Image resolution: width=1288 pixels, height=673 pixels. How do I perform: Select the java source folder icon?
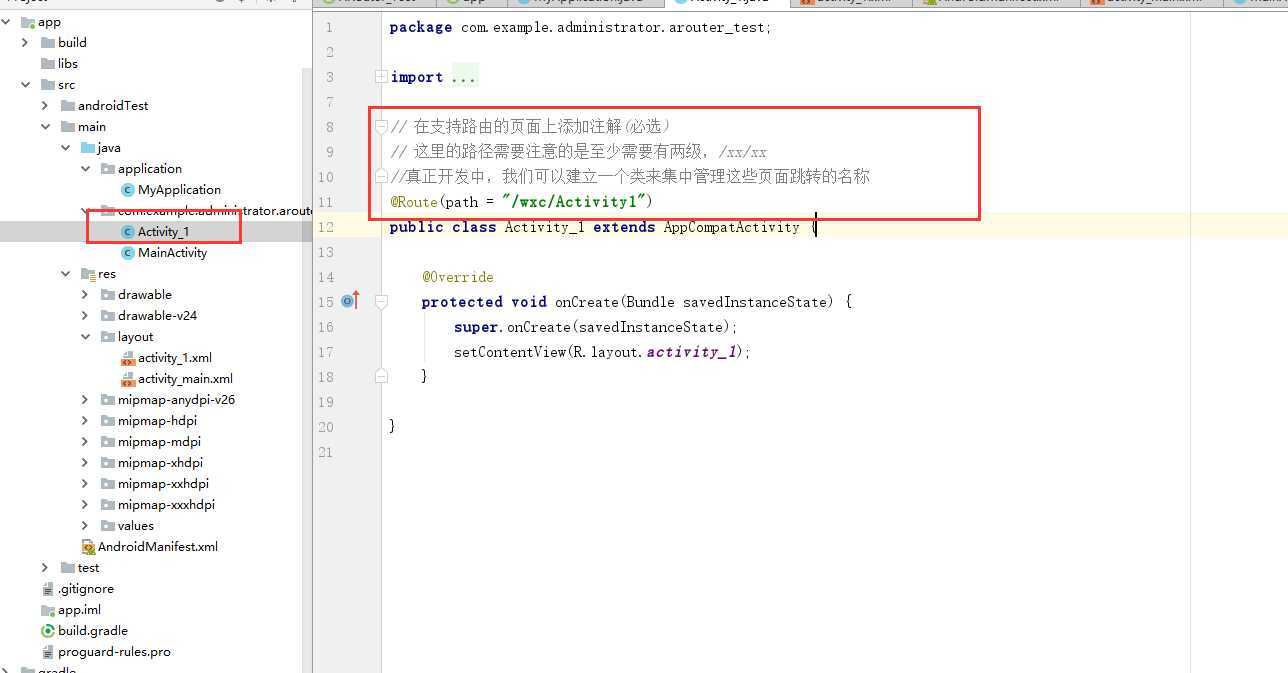pos(88,148)
